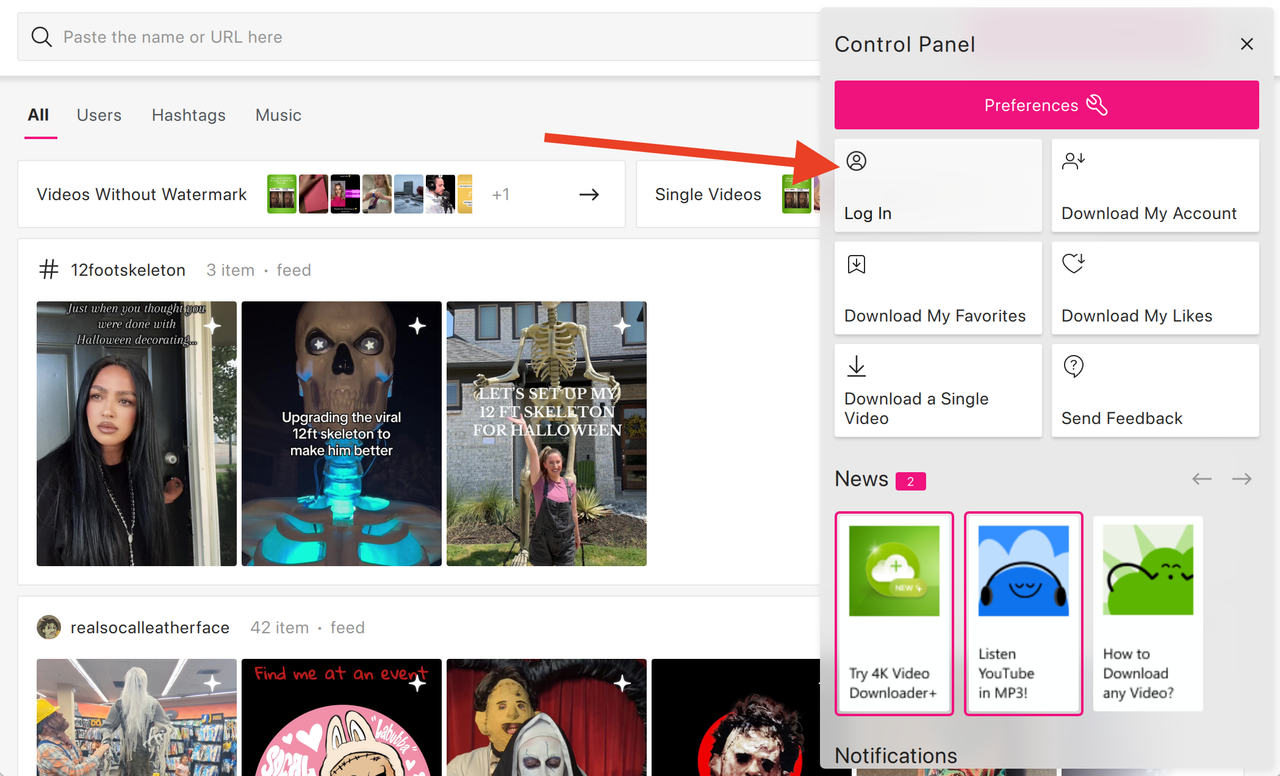
Task: Click the sparkle icon on the red curtain video
Action: (622, 683)
